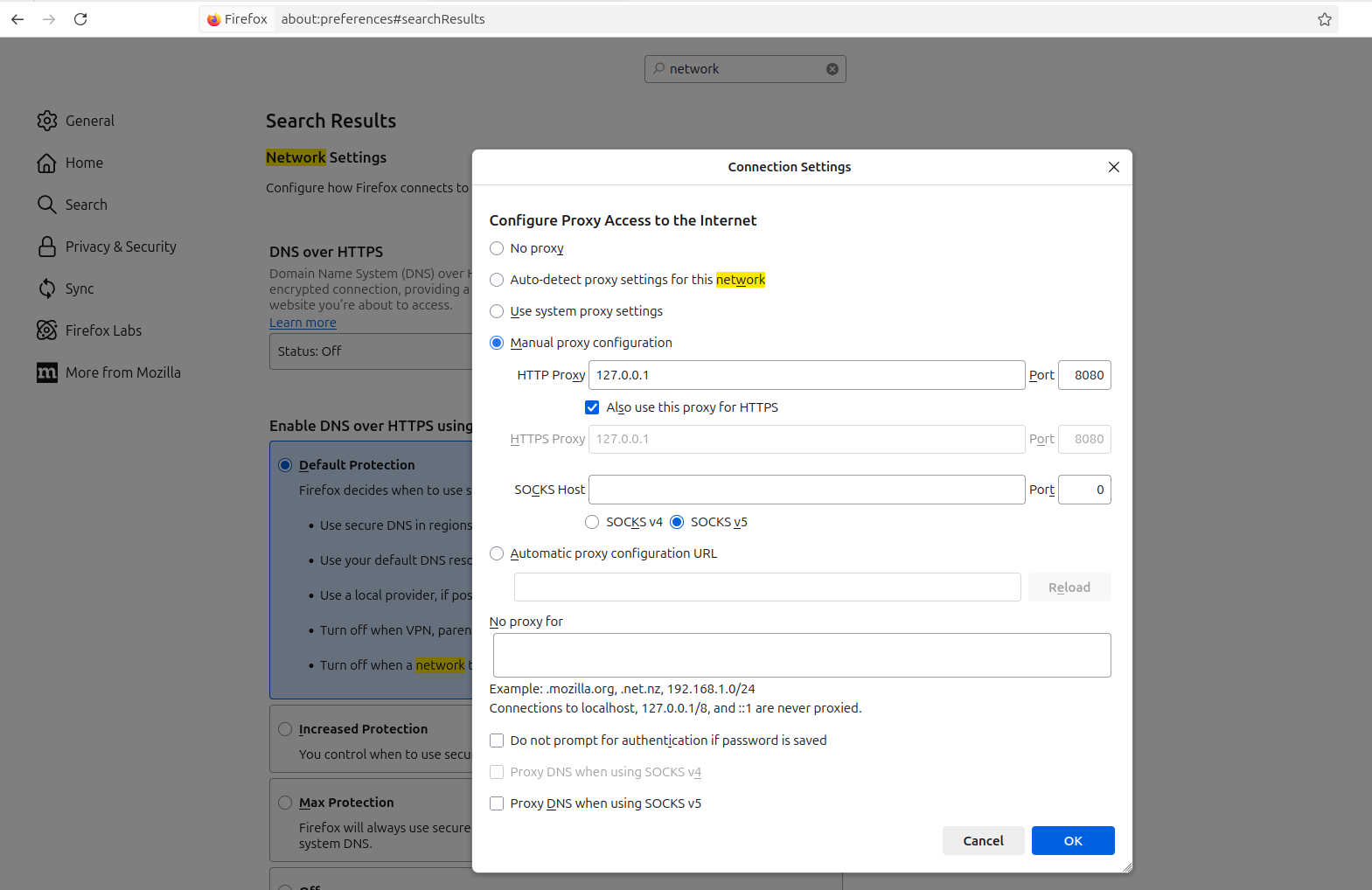Click into the SOCKS Host field
This screenshot has height=890, width=1372.
click(805, 490)
